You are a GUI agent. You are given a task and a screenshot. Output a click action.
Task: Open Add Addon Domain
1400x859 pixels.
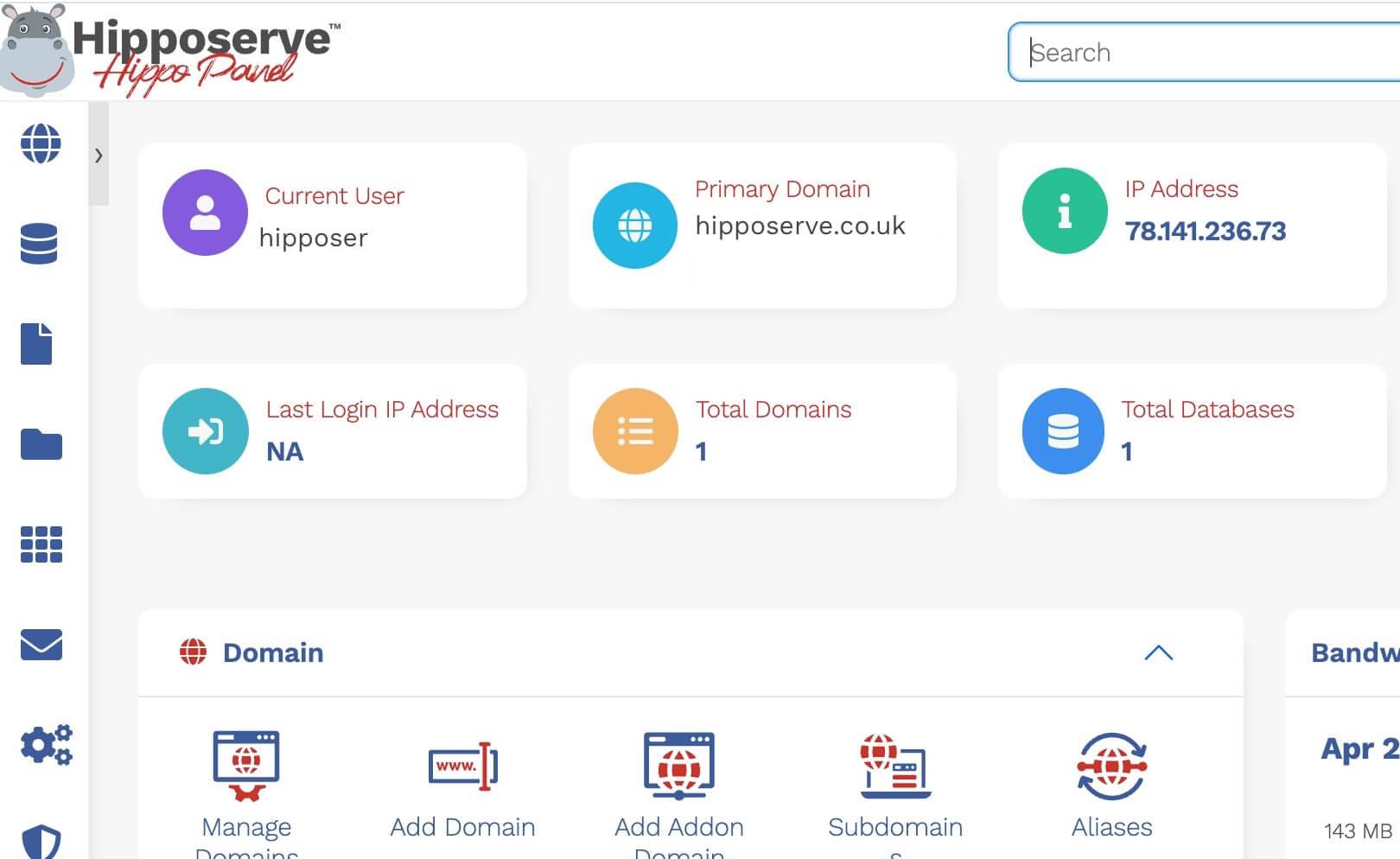coord(679,767)
